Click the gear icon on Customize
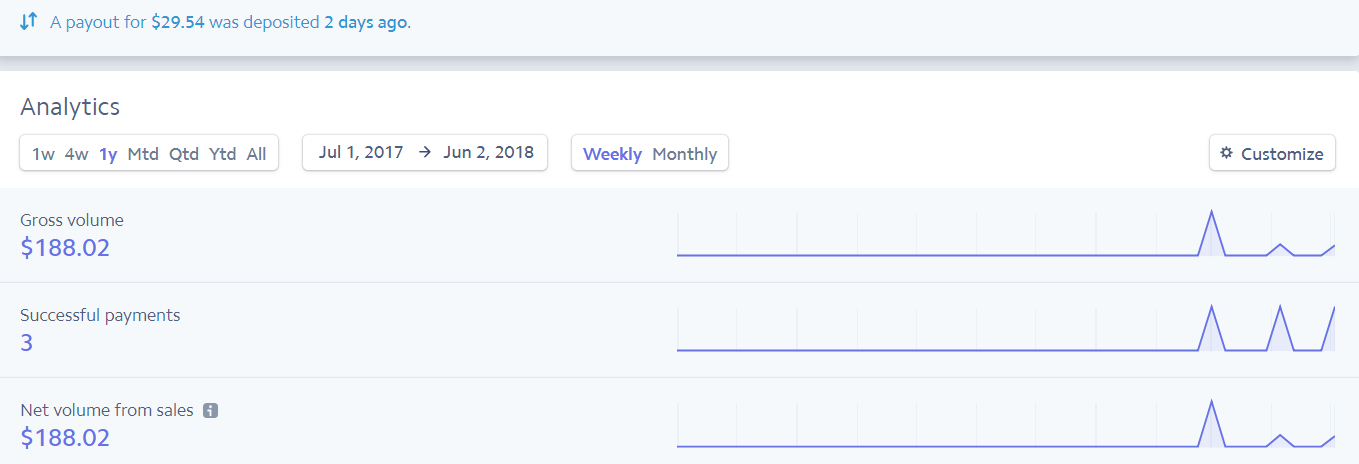Viewport: 1359px width, 464px height. pos(1227,154)
